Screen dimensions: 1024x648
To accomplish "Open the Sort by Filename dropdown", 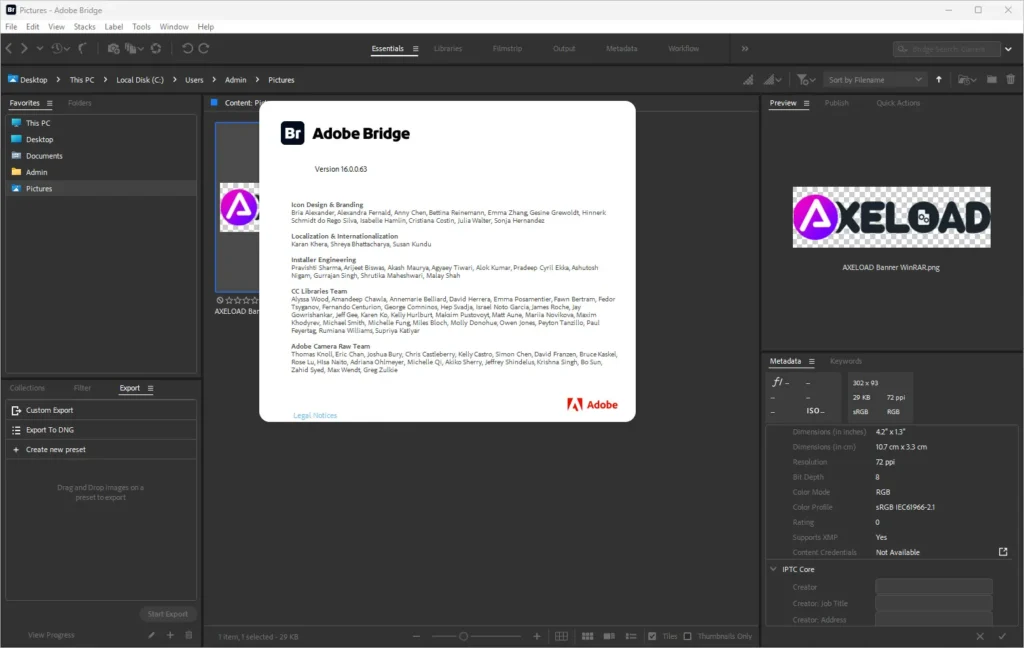I will click(x=873, y=79).
